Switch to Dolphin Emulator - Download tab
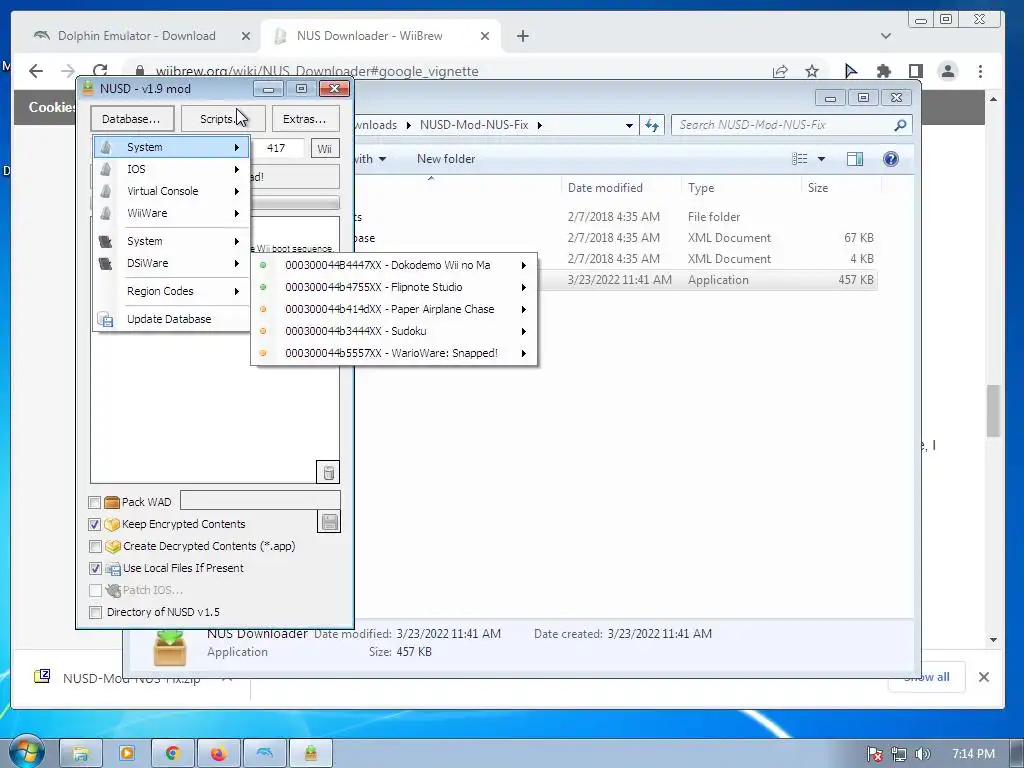The height and width of the screenshot is (768, 1024). pos(136,36)
